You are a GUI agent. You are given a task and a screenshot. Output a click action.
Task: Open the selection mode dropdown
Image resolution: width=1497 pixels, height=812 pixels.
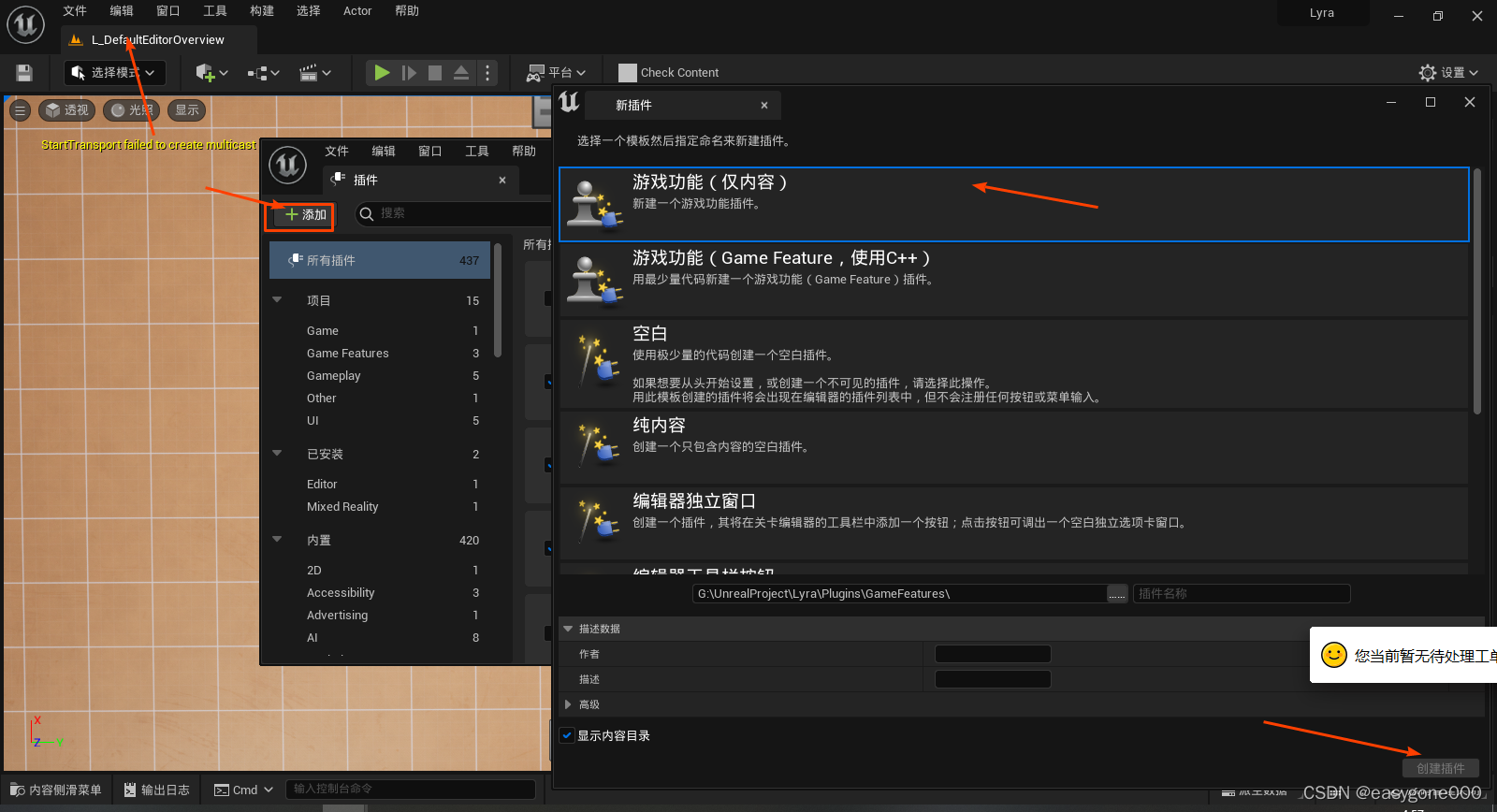point(114,73)
